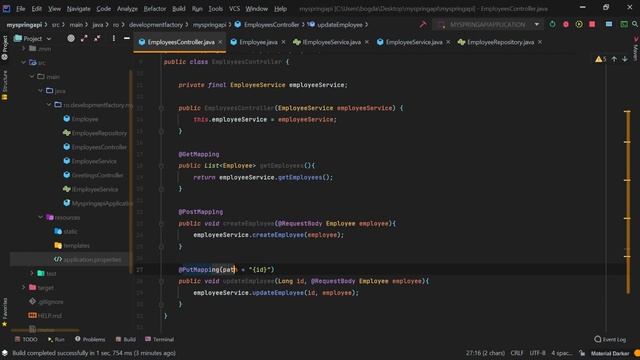Collapse the resources folder in project tree
The height and width of the screenshot is (360, 640).
tap(40, 217)
